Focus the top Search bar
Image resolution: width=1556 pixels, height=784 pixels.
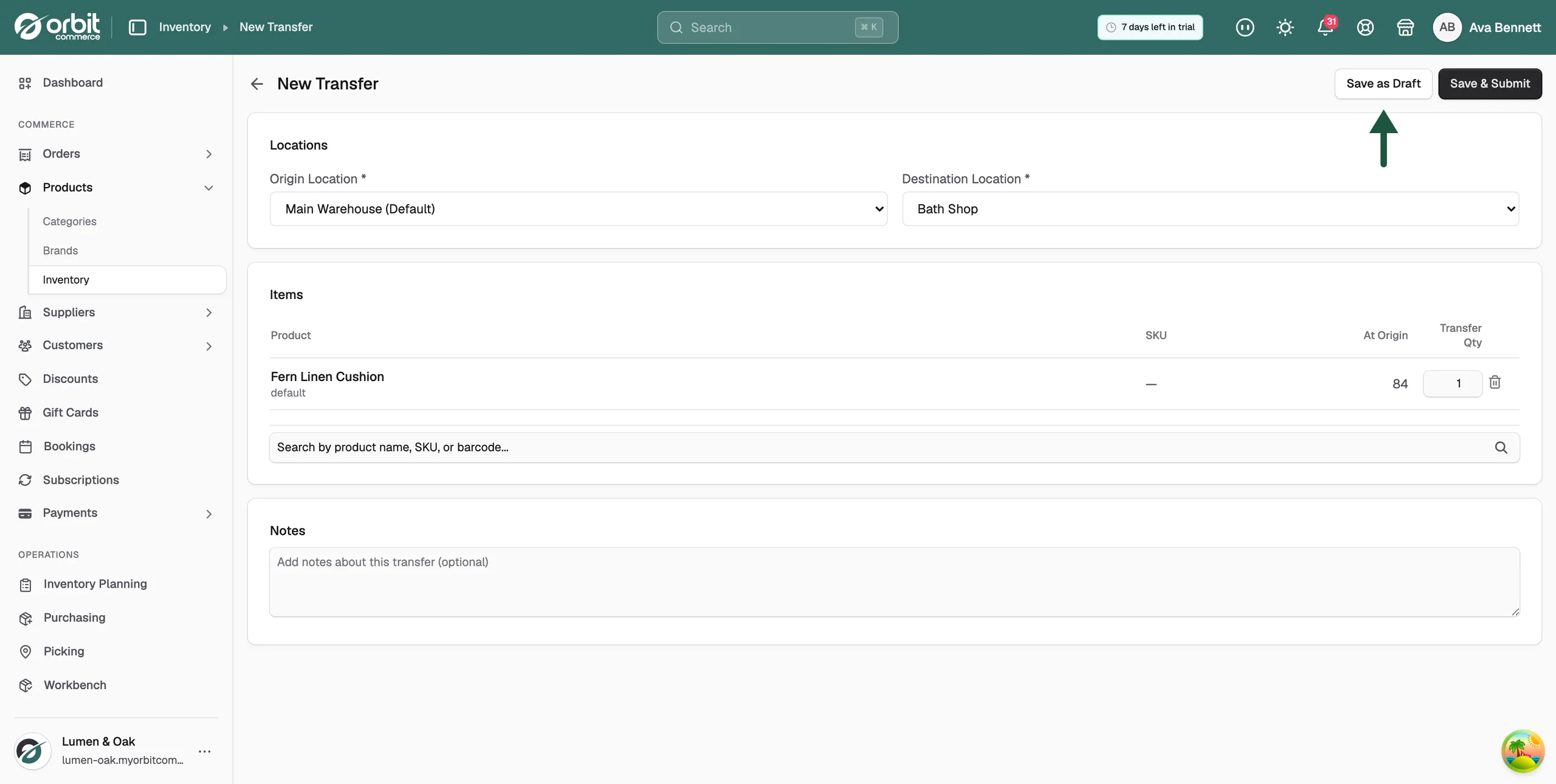click(x=777, y=27)
